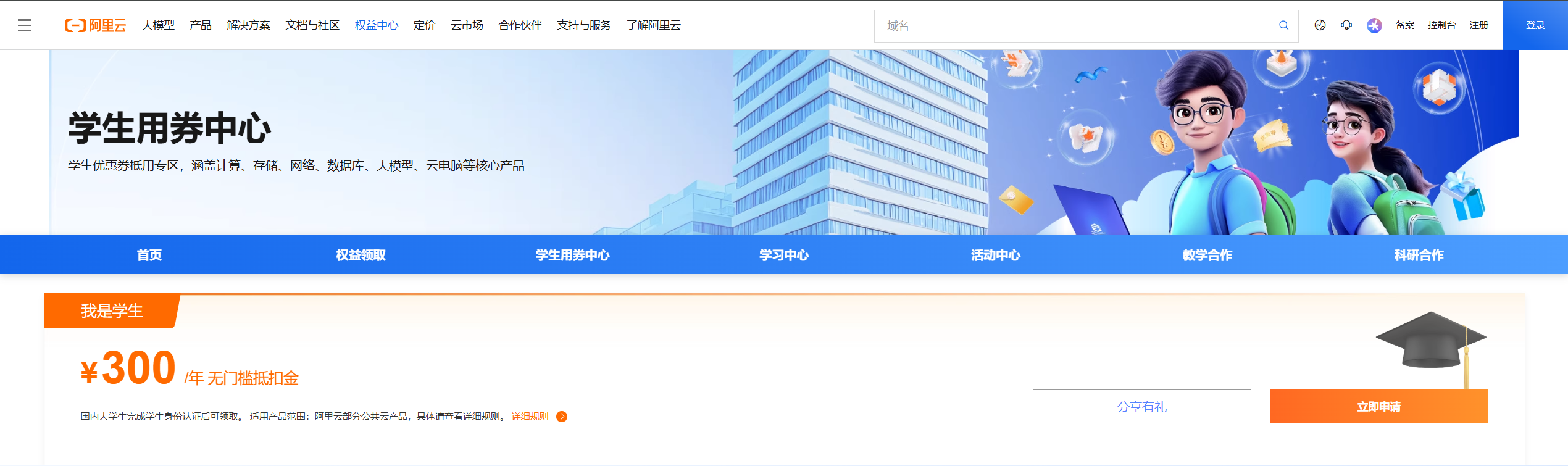Open the 详细规则 link
Screen dimensions: 1568x466
pyautogui.click(x=530, y=417)
